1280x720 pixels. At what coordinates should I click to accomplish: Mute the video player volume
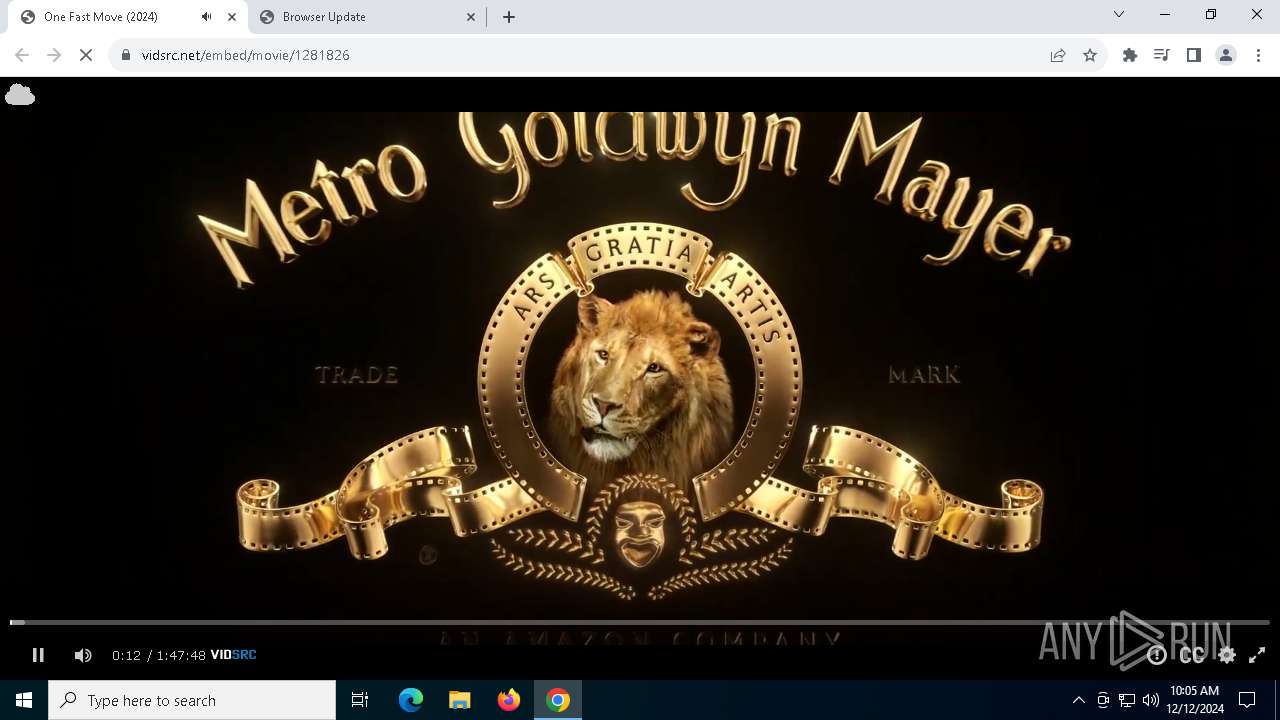coord(83,655)
